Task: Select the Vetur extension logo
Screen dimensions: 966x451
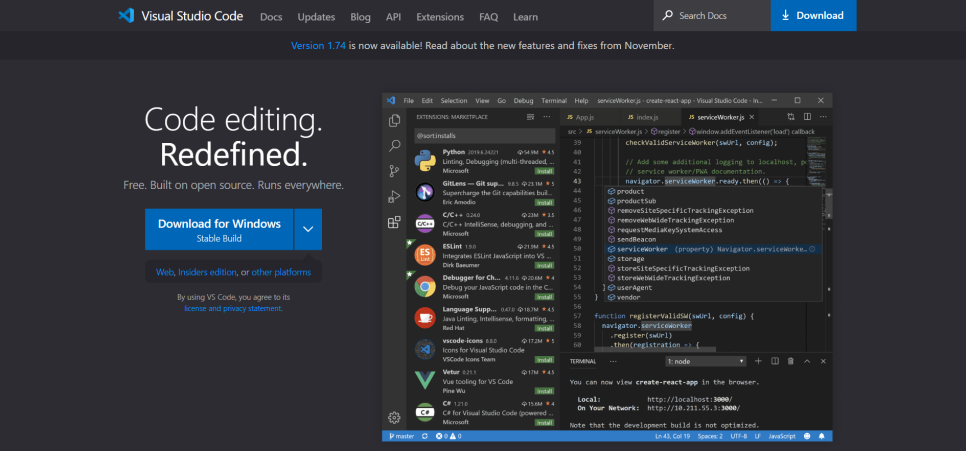Action: (x=425, y=380)
